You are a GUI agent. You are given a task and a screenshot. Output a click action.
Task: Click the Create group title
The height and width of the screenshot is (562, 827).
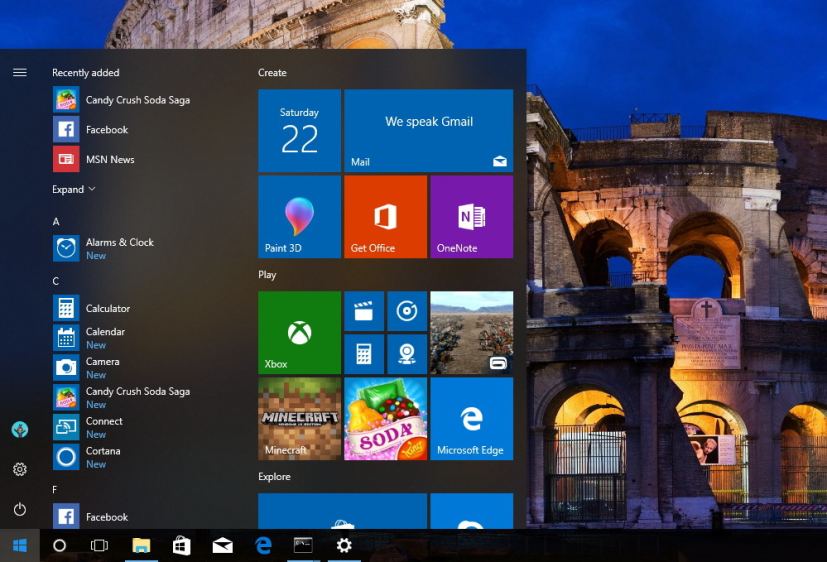[272, 73]
